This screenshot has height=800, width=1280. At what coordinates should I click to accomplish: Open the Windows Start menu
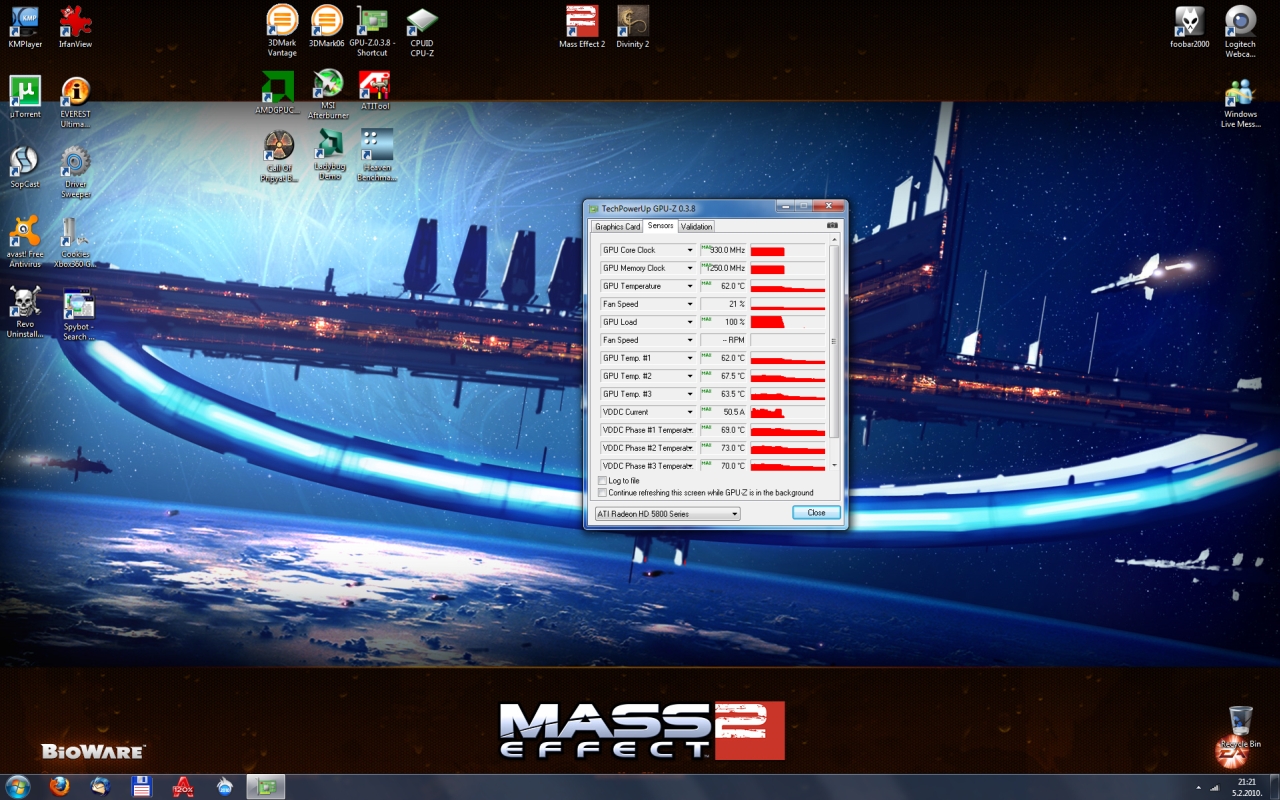click(18, 786)
